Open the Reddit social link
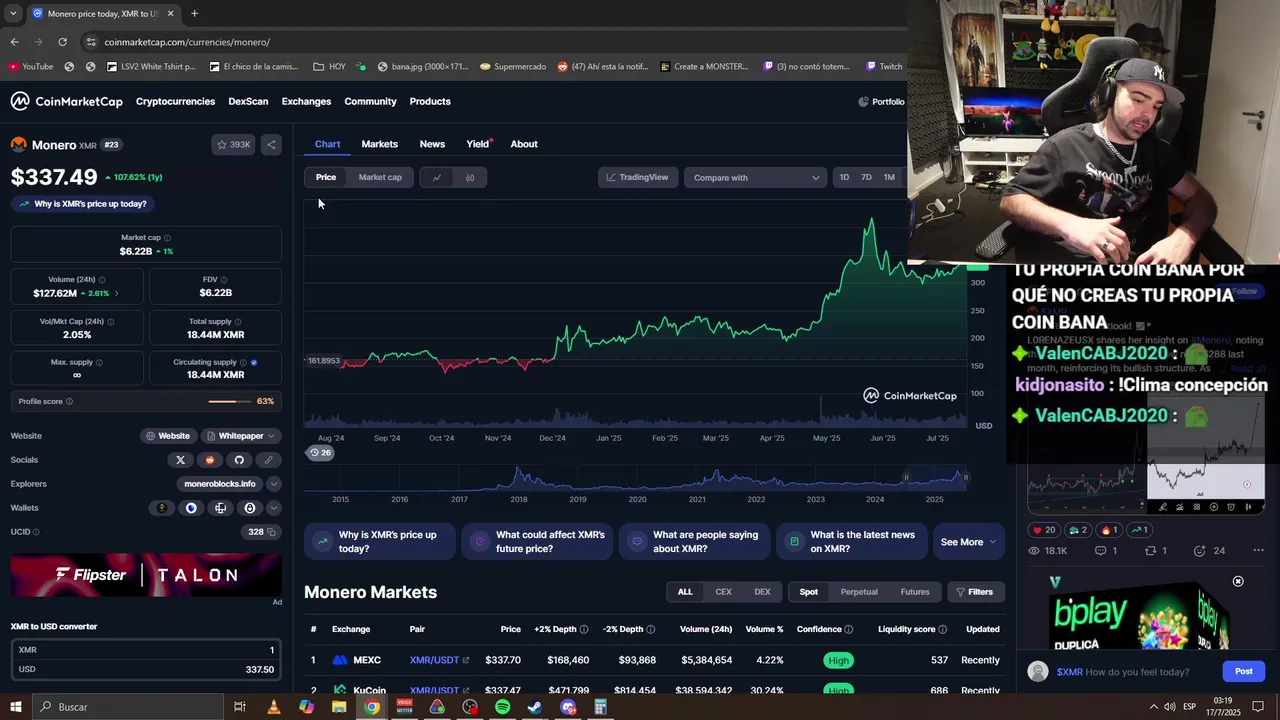 [209, 460]
